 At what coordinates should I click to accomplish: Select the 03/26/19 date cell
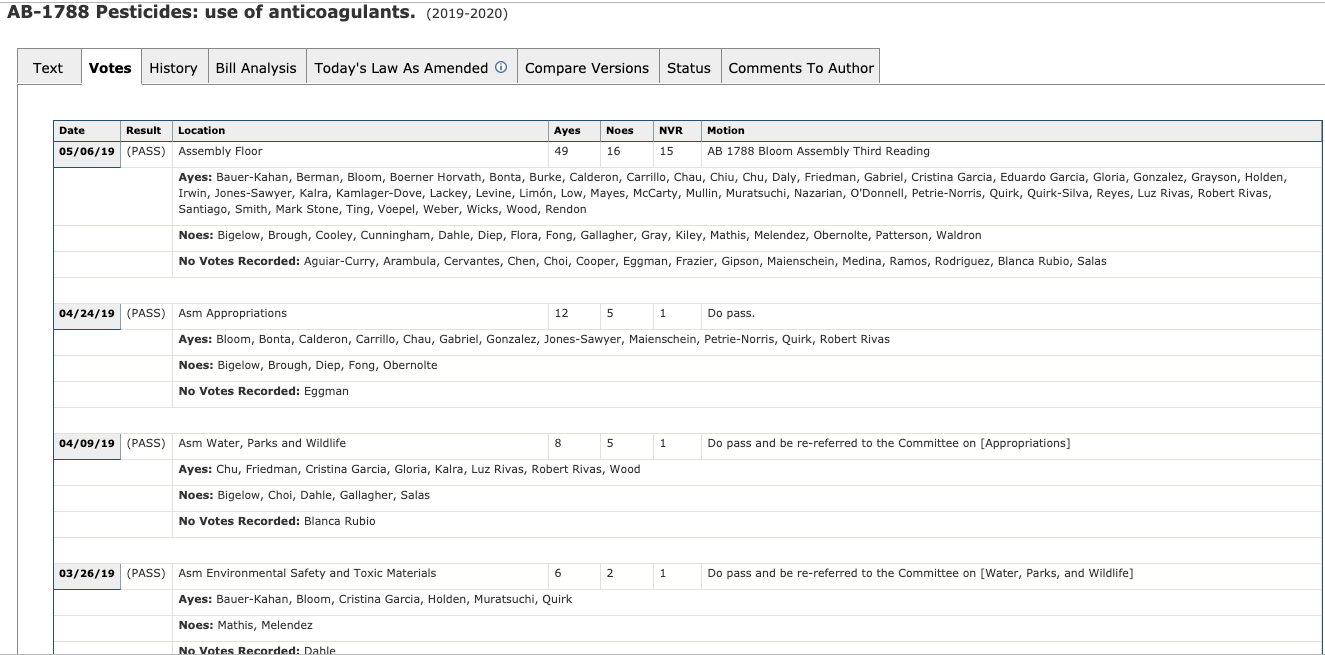pyautogui.click(x=87, y=574)
